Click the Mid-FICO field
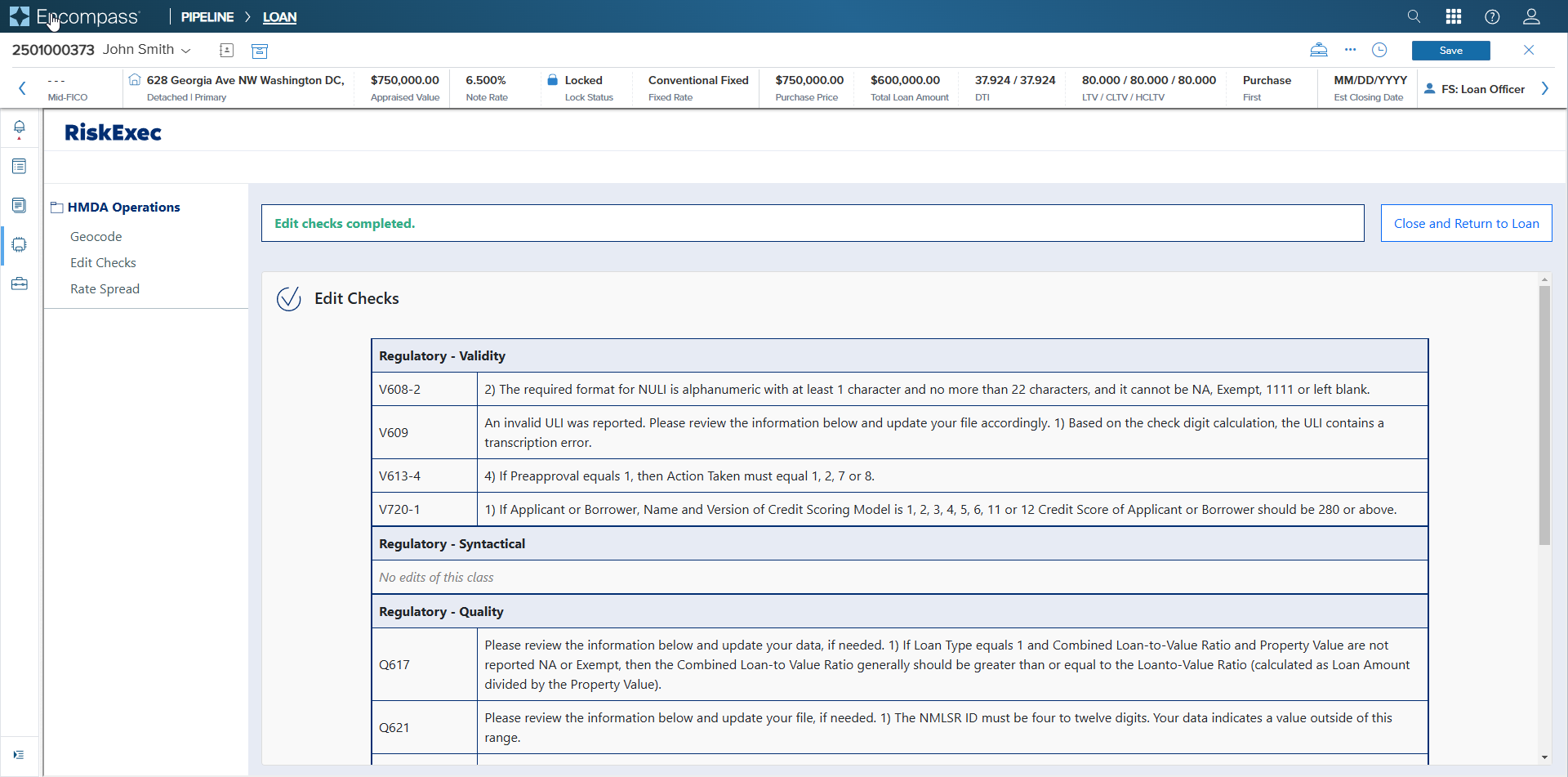Screen dimensions: 1568x777 pyautogui.click(x=68, y=88)
